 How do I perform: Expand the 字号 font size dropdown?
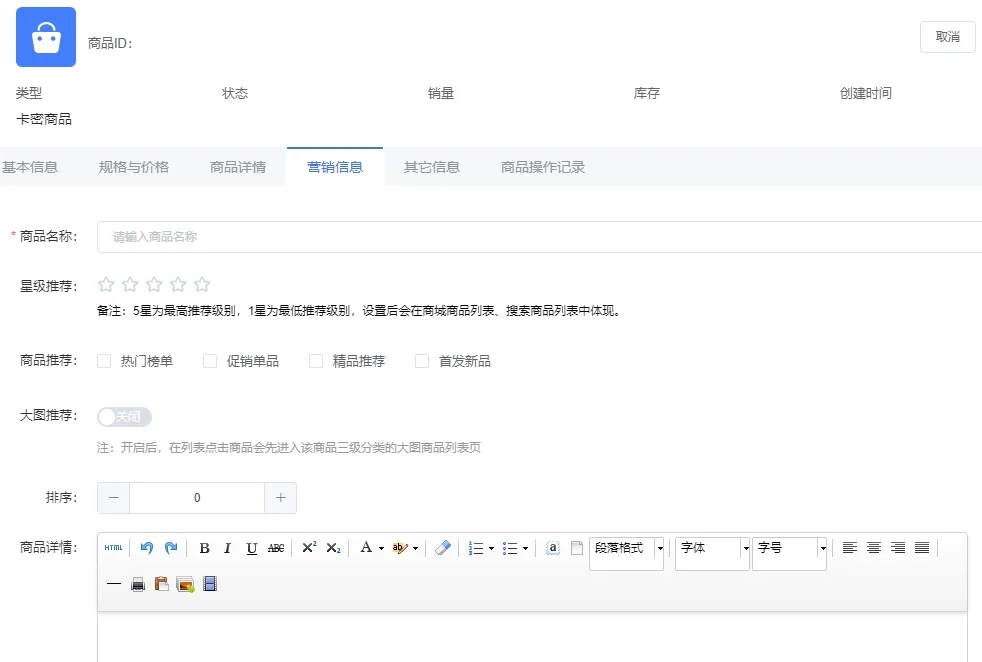[822, 548]
